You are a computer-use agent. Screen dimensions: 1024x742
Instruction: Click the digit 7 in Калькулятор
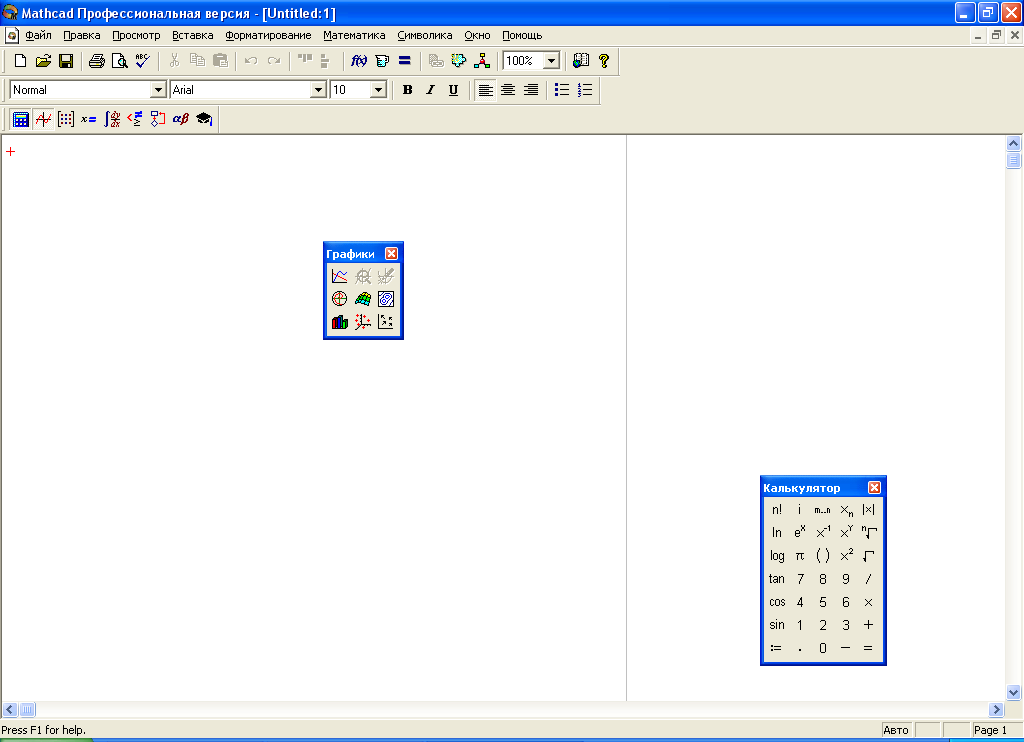pos(800,579)
